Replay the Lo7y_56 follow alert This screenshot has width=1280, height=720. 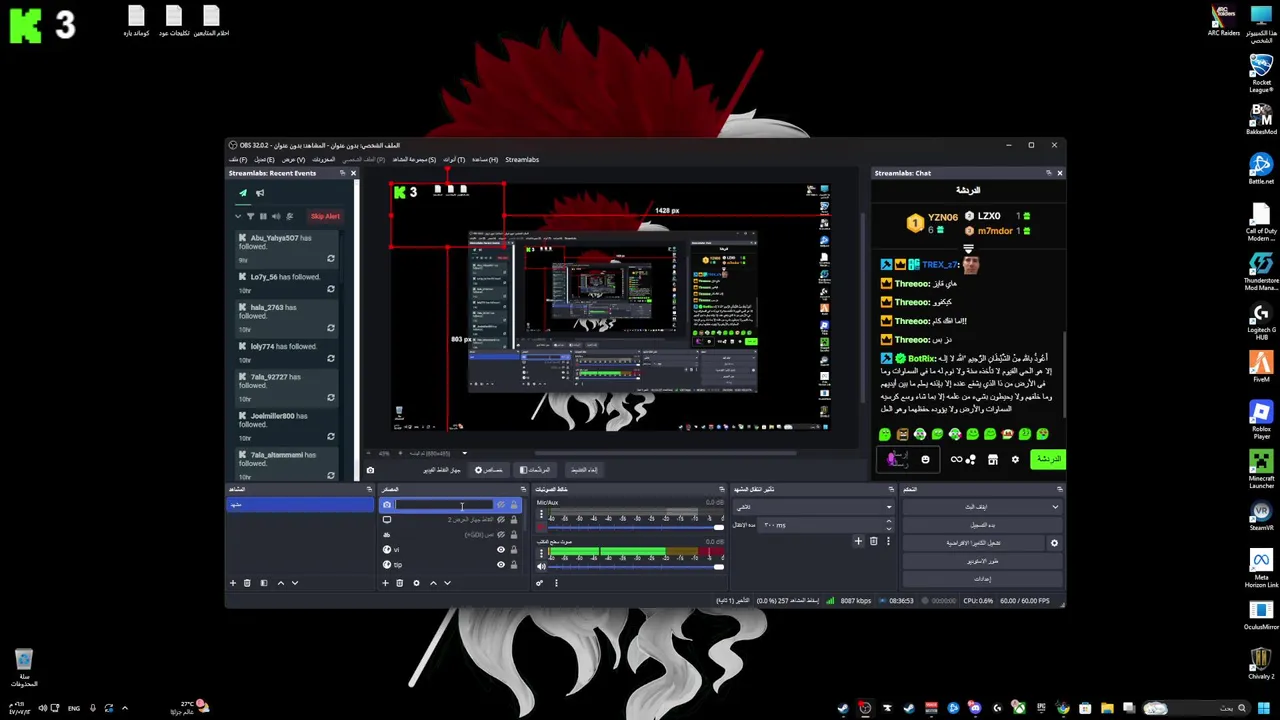click(331, 290)
